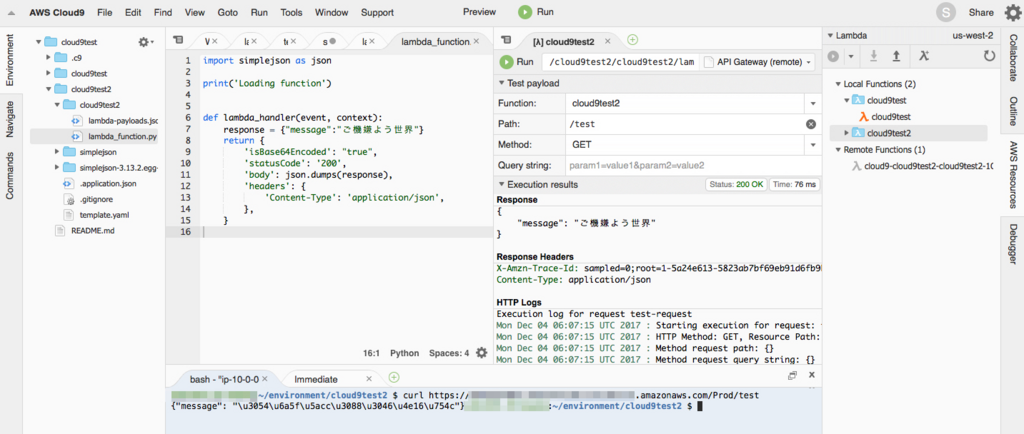Clear the Path field with the X icon
The height and width of the screenshot is (434, 1024).
(x=811, y=124)
